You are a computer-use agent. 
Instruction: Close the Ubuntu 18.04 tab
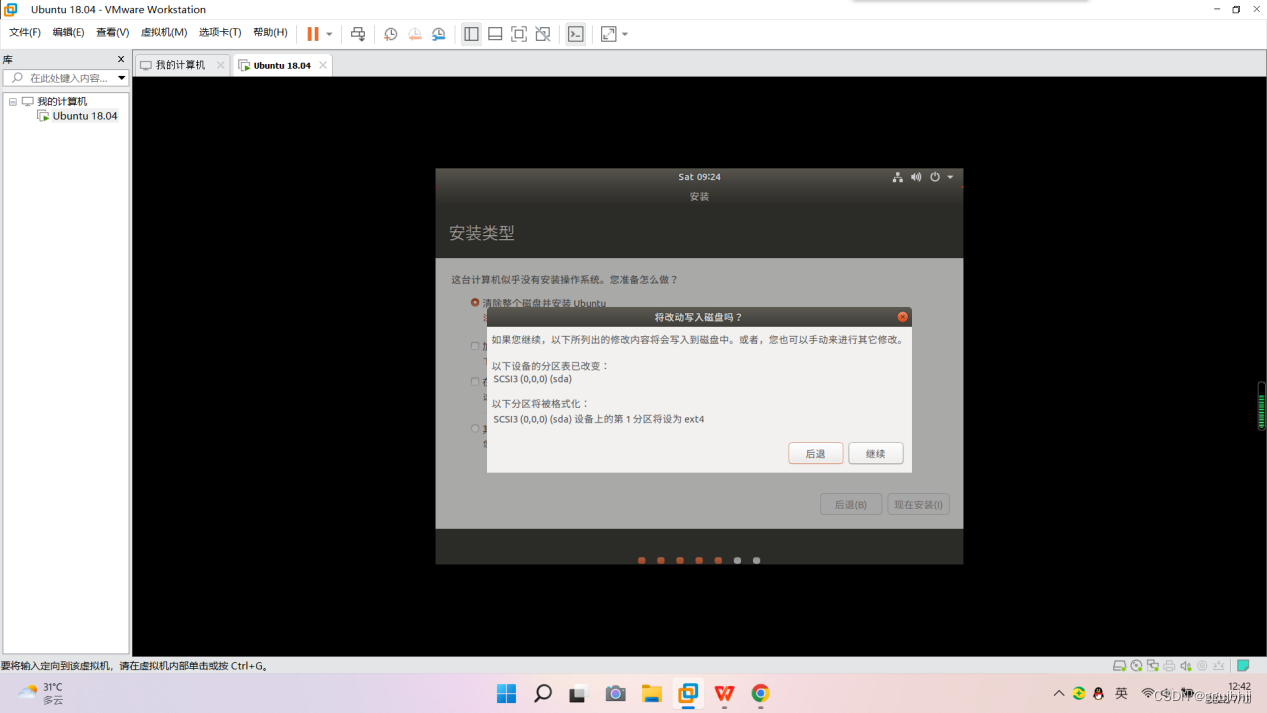click(323, 65)
